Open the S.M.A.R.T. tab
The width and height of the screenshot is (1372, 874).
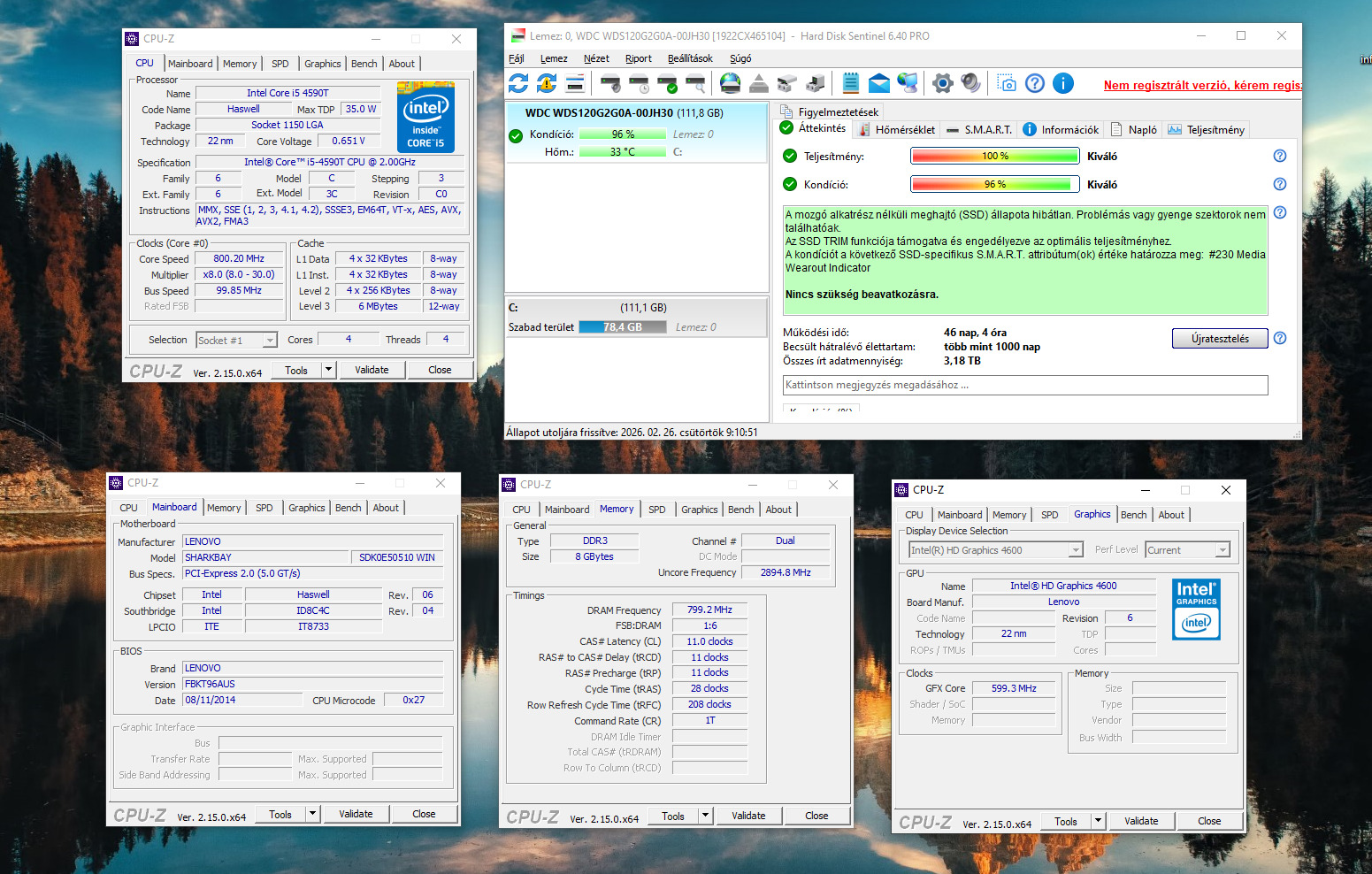coord(979,130)
